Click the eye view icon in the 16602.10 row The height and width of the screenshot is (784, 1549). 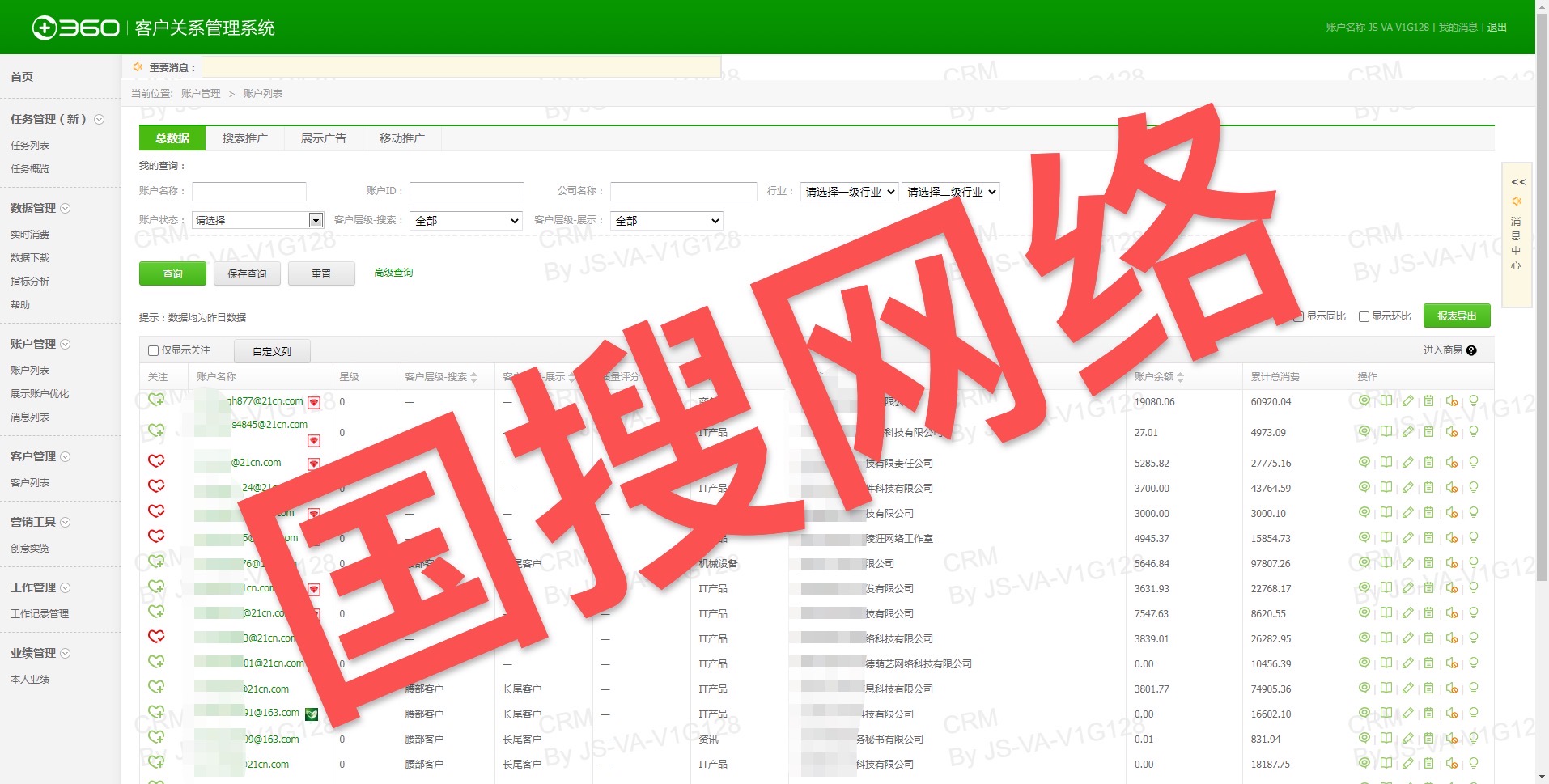[1364, 713]
